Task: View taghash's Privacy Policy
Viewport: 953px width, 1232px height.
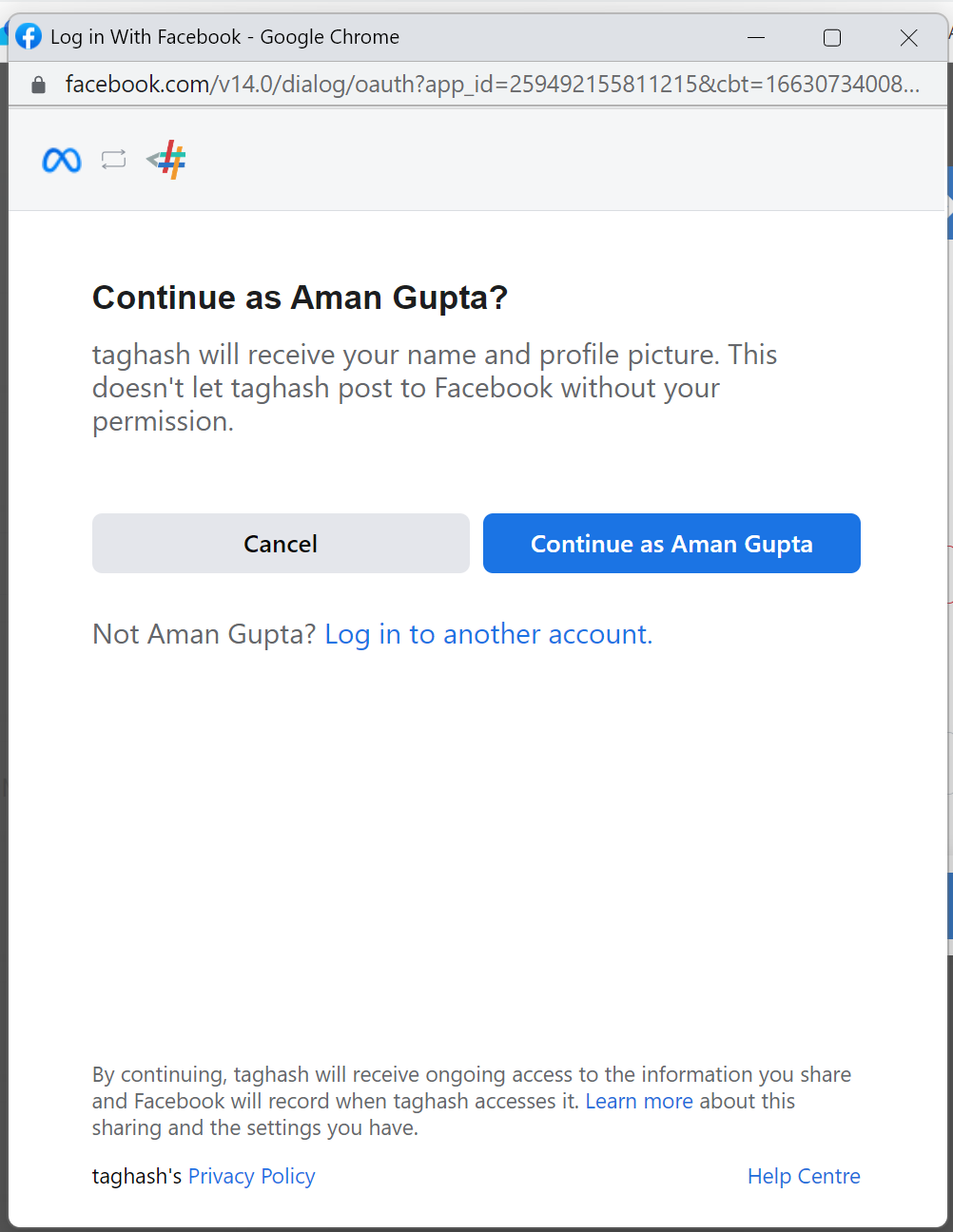Action: click(x=252, y=1176)
